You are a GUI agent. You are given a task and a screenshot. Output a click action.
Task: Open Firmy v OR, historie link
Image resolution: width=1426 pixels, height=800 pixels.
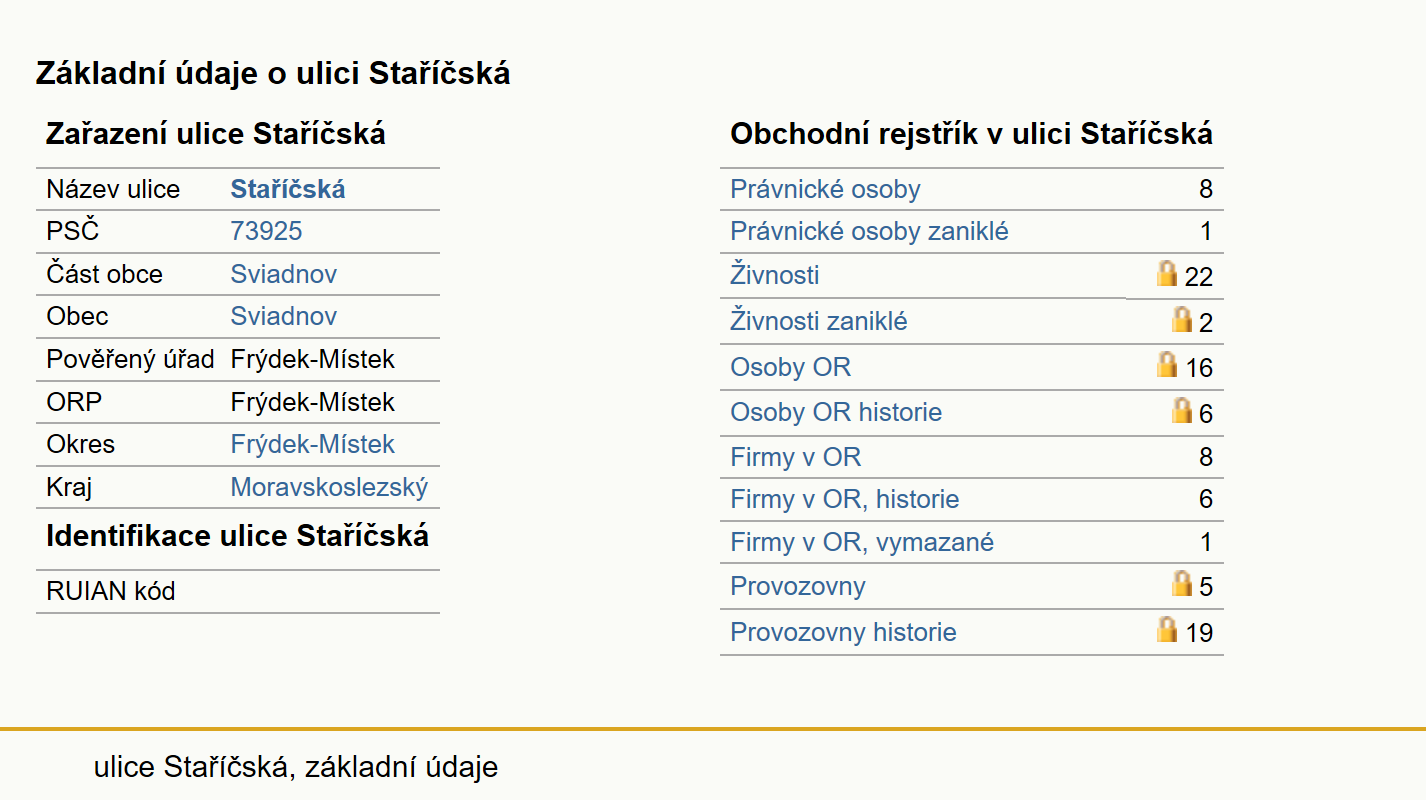tap(845, 499)
